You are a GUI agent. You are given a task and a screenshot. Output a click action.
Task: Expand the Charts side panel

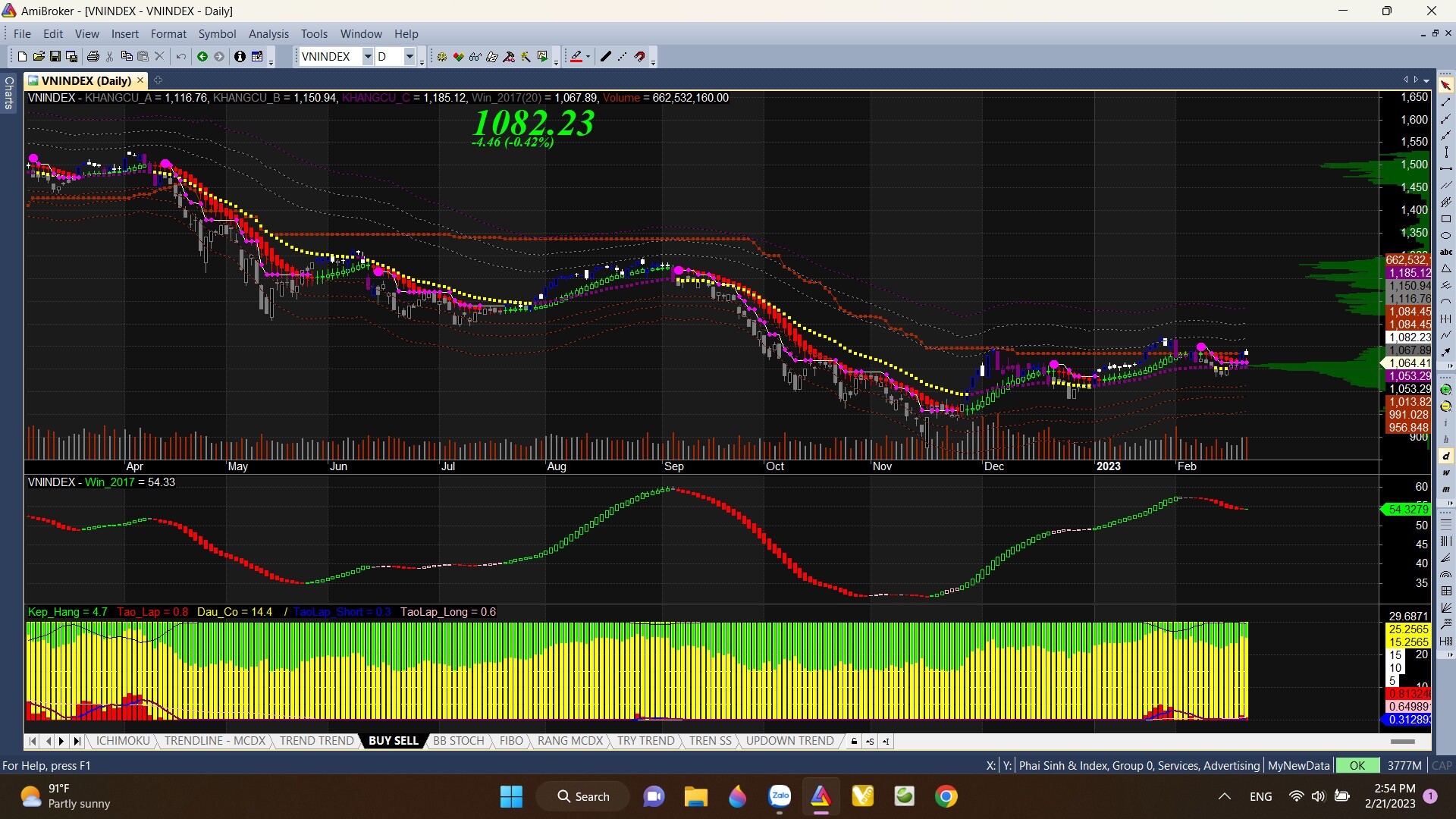click(9, 93)
